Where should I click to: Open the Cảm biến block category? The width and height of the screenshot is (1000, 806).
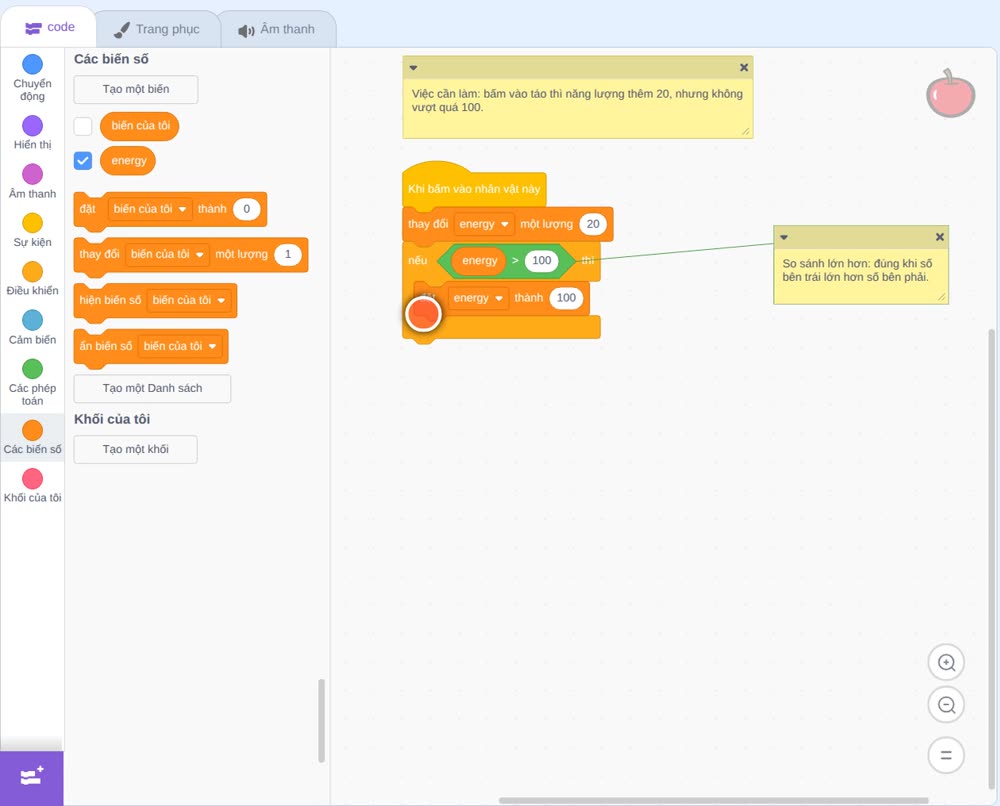33,328
